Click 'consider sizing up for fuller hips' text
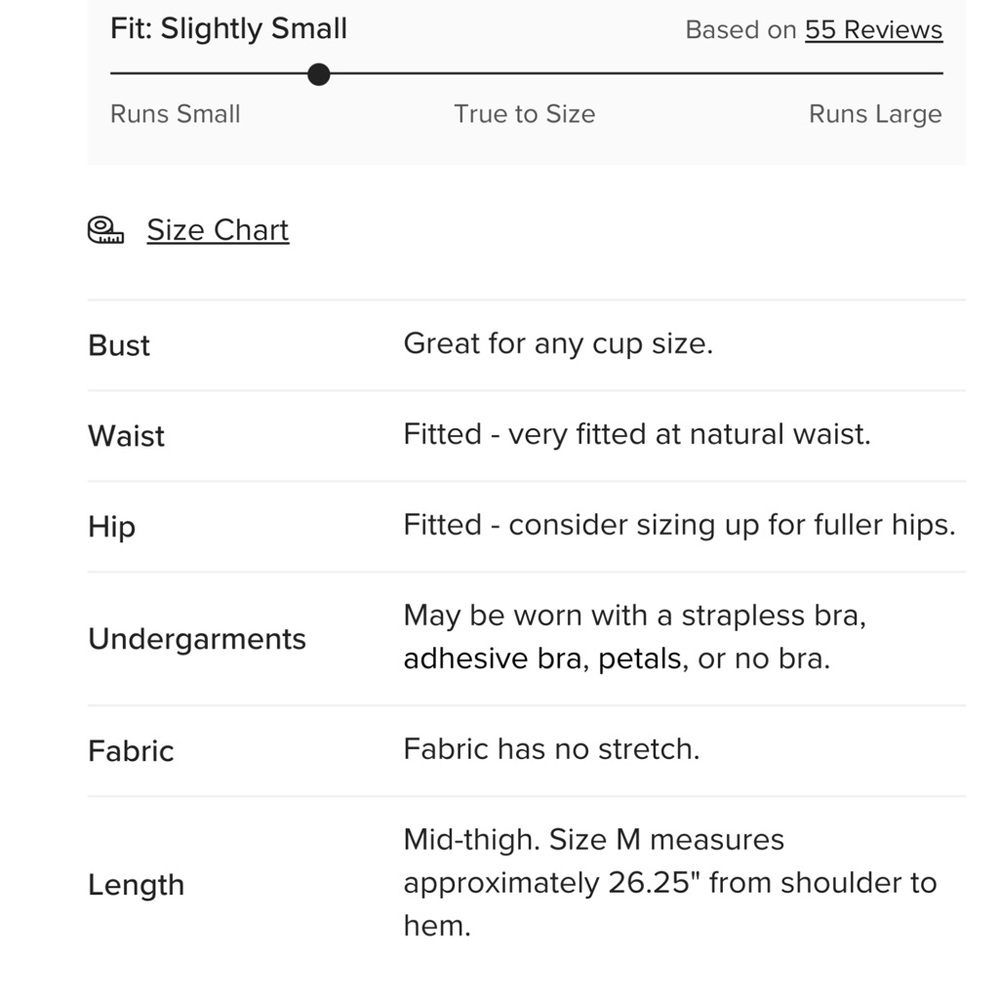 click(x=732, y=526)
